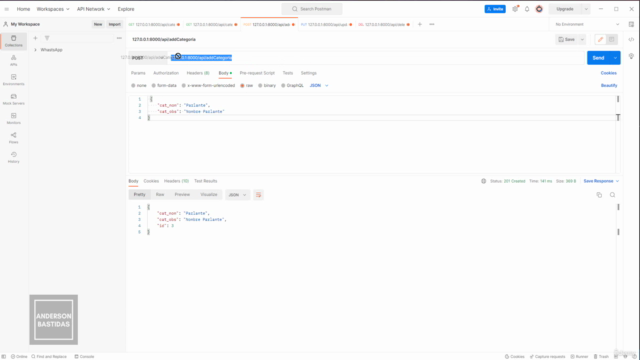
Task: Select the binary body type
Action: (x=267, y=86)
